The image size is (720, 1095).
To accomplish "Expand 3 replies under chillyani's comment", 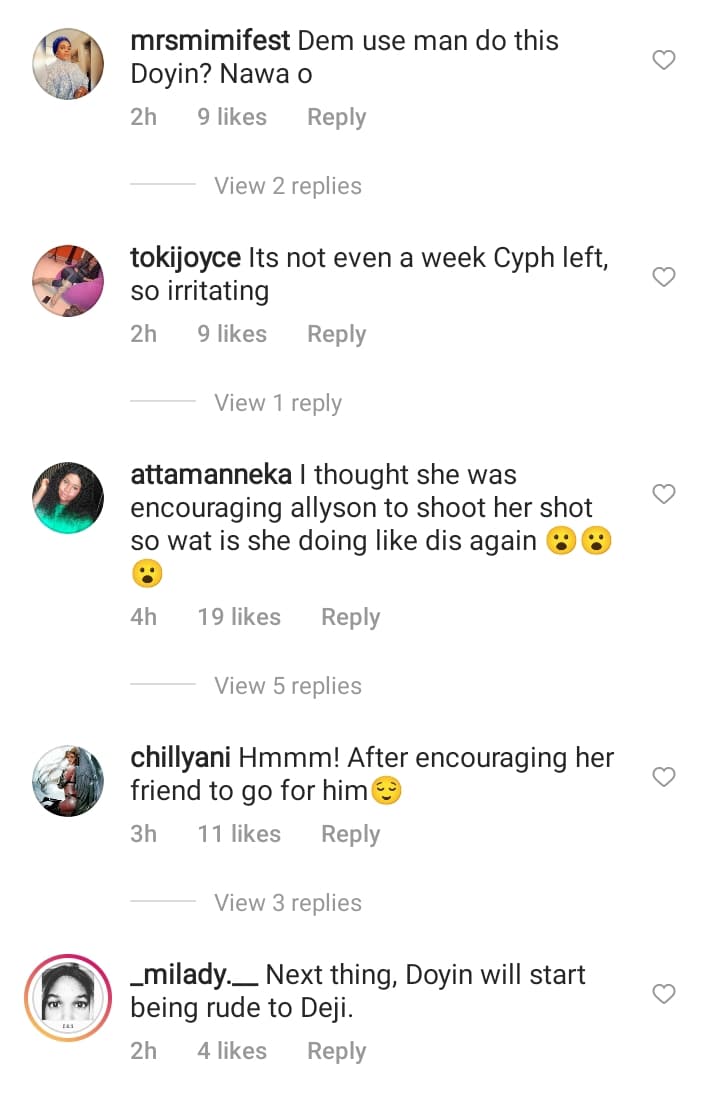I will [x=288, y=903].
